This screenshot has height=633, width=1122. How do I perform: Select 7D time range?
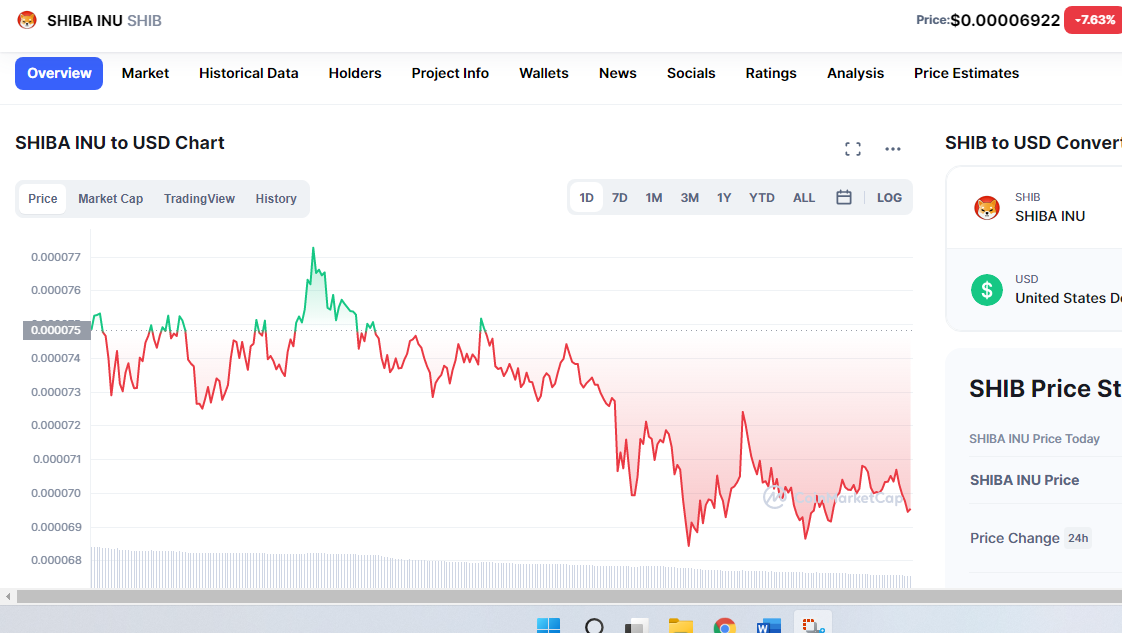click(x=620, y=197)
